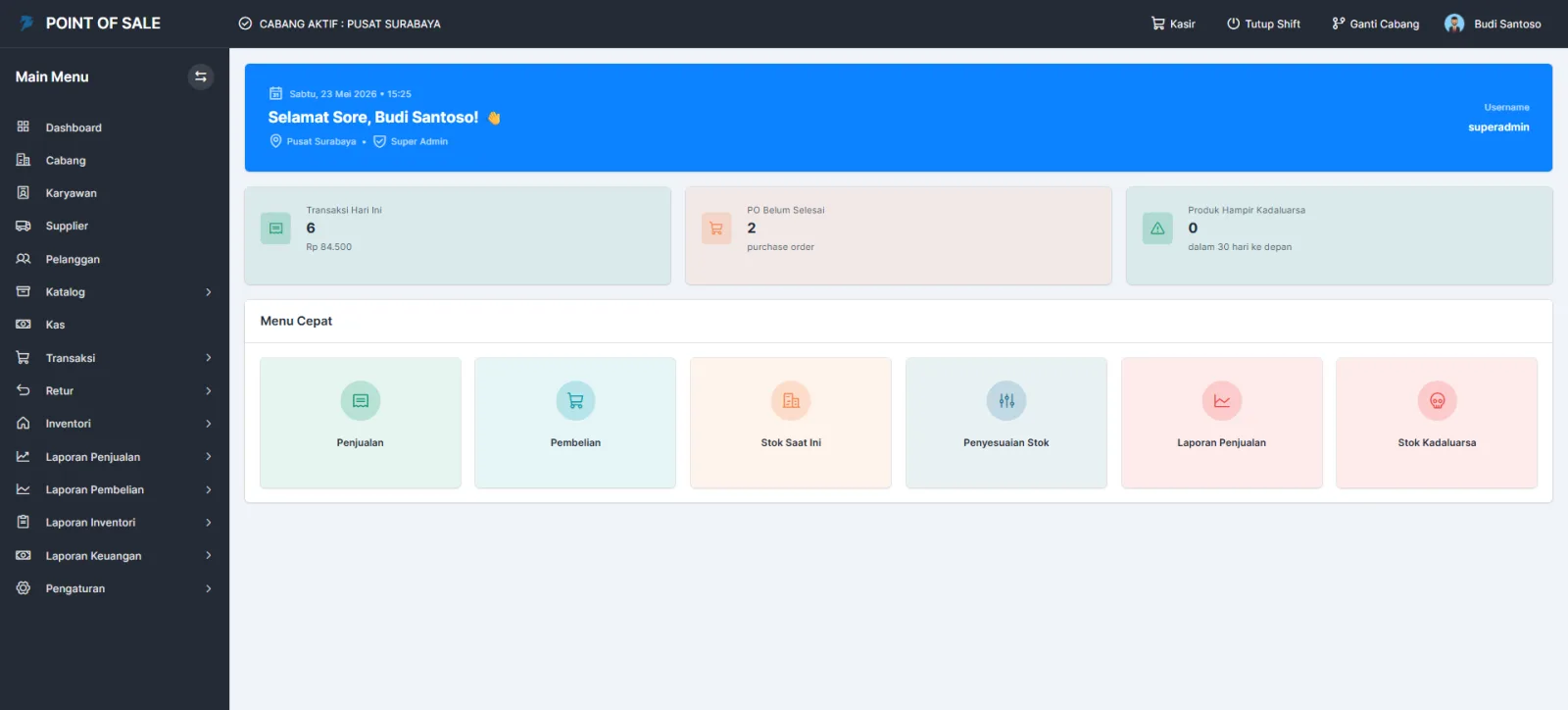Click the 'Rp 84.500' transaction amount
This screenshot has height=710, width=1568.
pyautogui.click(x=328, y=247)
